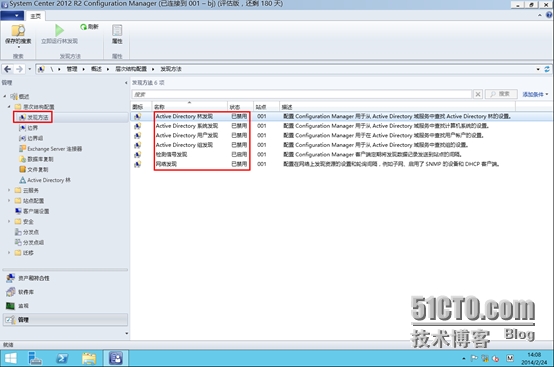The width and height of the screenshot is (554, 367).
Task: Click 概述 in the breadcrumb path
Action: pos(96,69)
